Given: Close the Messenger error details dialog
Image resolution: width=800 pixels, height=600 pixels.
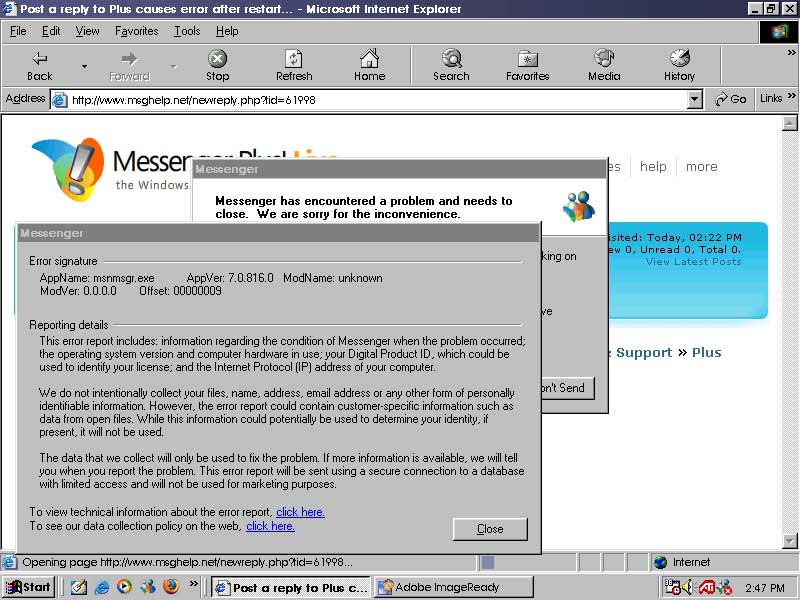Looking at the screenshot, I should [x=490, y=529].
